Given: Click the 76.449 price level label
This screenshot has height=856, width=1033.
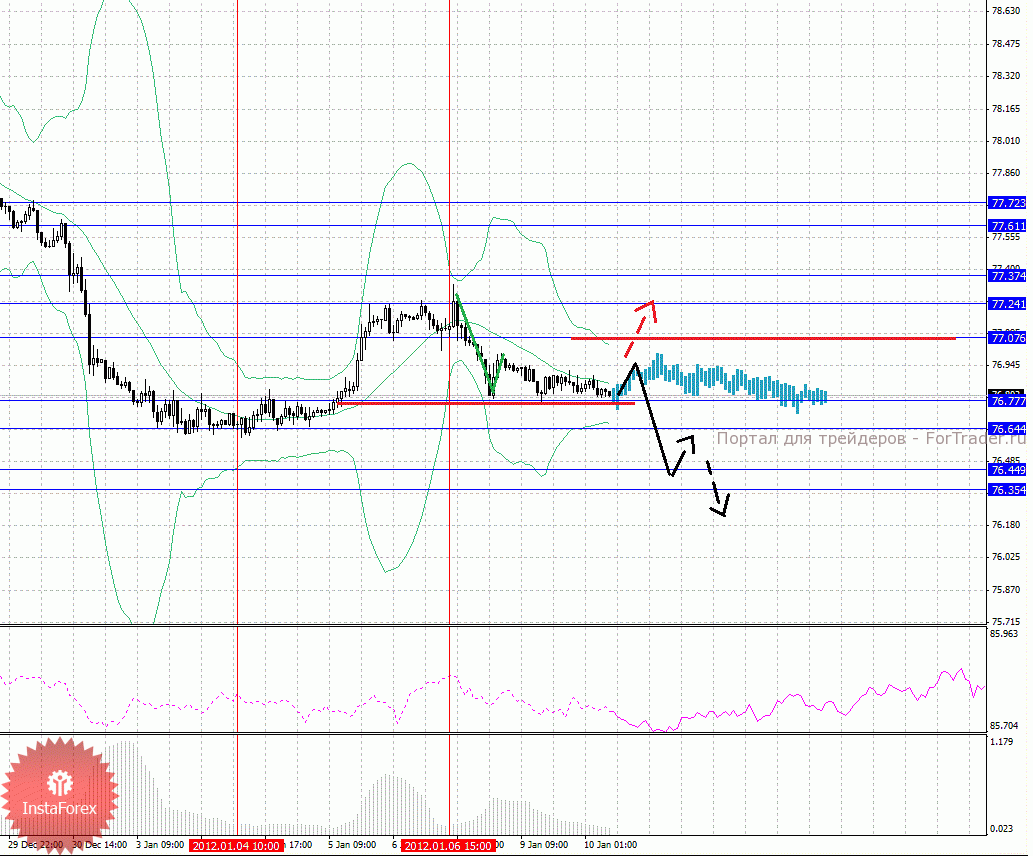Looking at the screenshot, I should [x=1008, y=470].
